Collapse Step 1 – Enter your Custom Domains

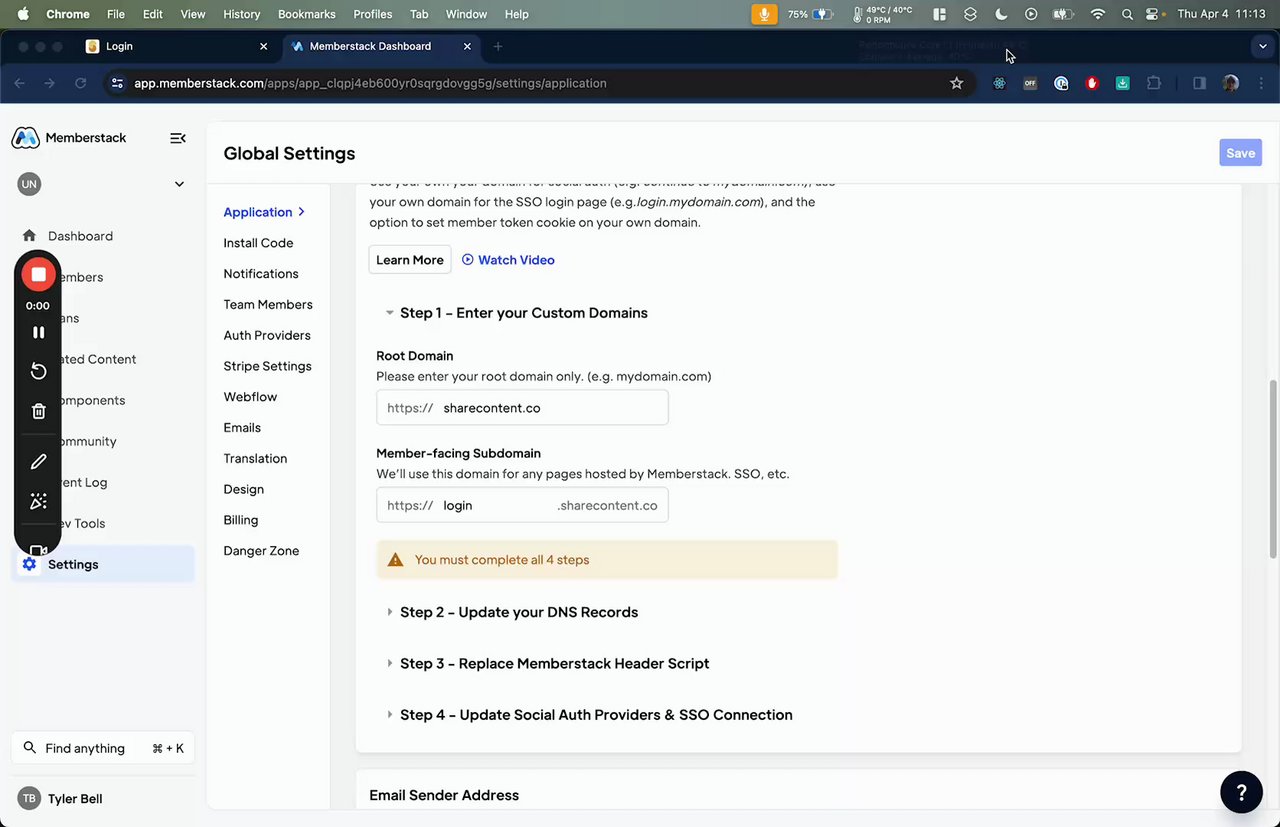point(390,313)
